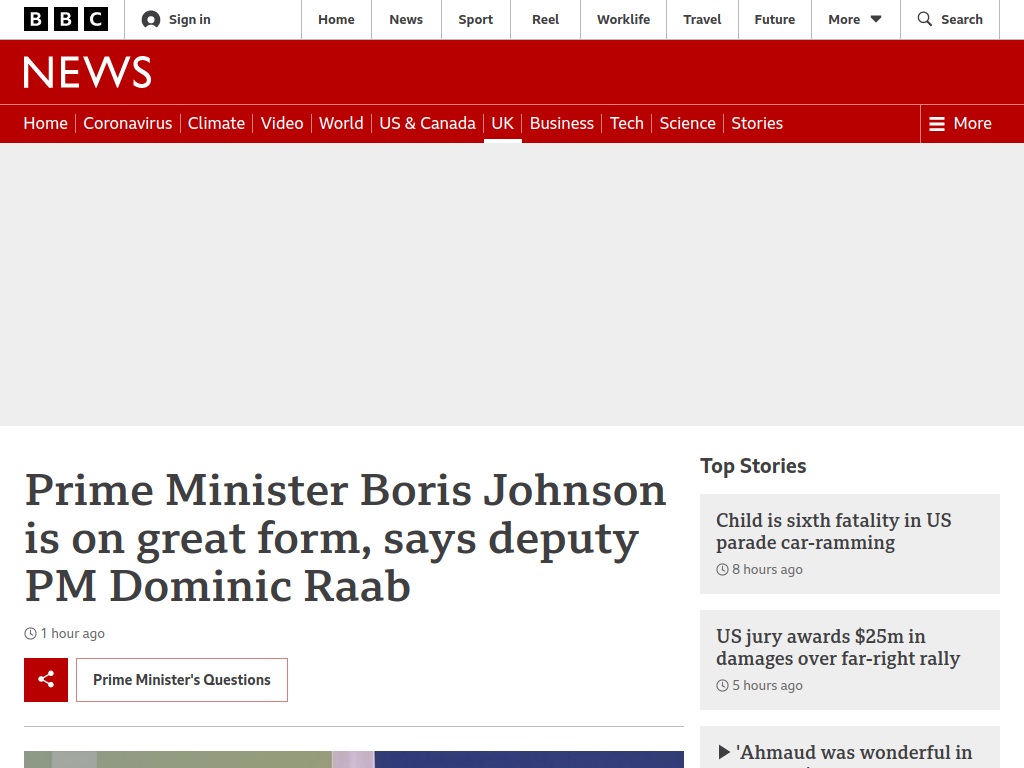Select Home in red news nav
Viewport: 1024px width, 768px height.
click(x=46, y=123)
